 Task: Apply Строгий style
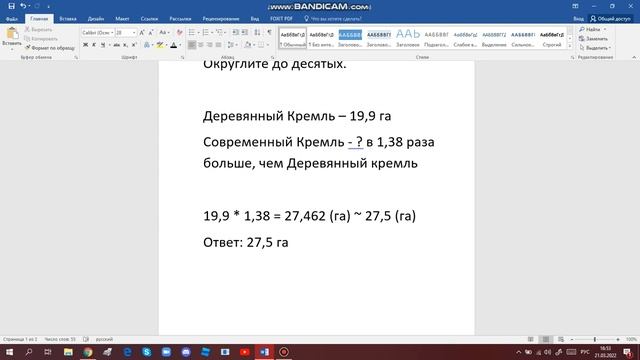(552, 38)
